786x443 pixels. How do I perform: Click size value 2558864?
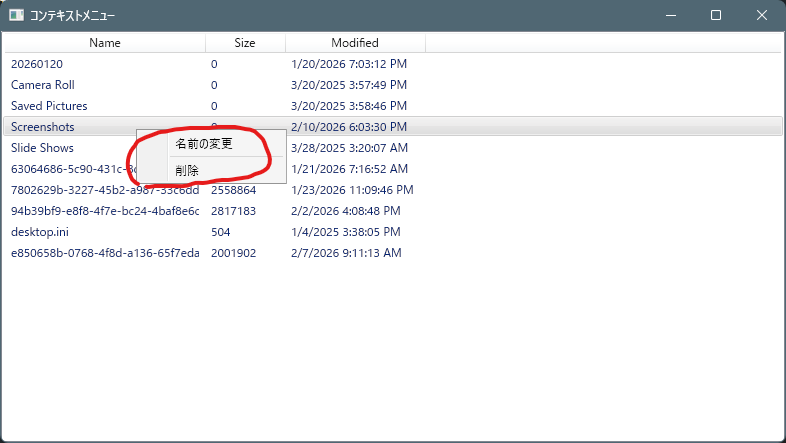pyautogui.click(x=234, y=190)
